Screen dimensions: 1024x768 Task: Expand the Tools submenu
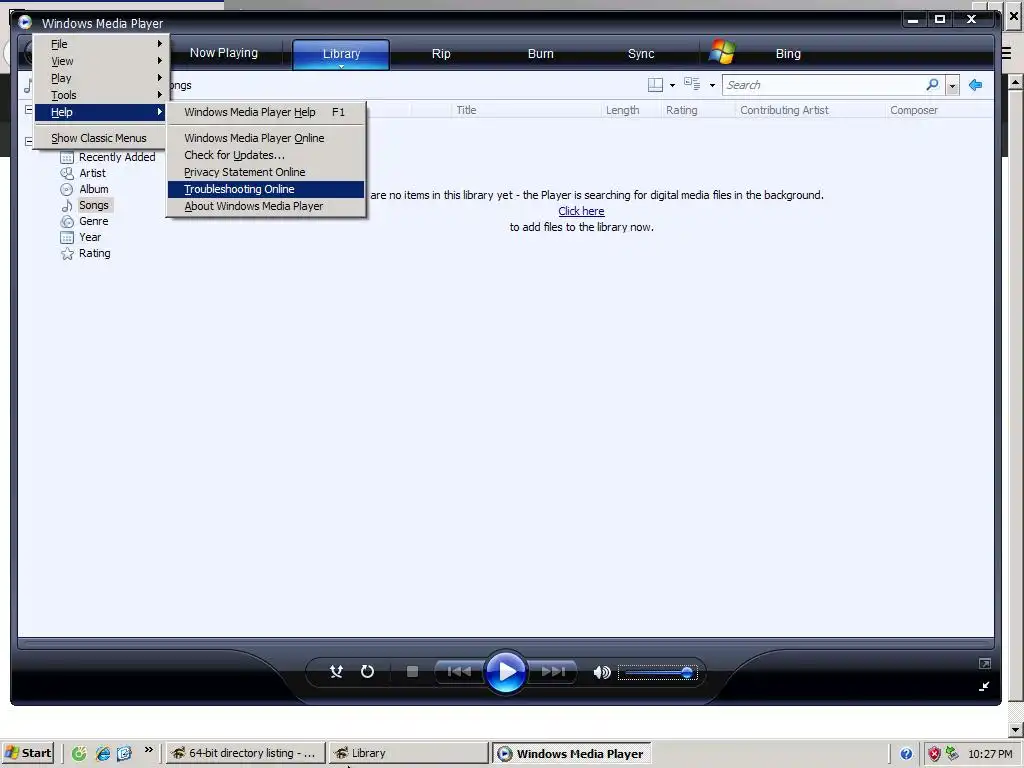(x=101, y=95)
